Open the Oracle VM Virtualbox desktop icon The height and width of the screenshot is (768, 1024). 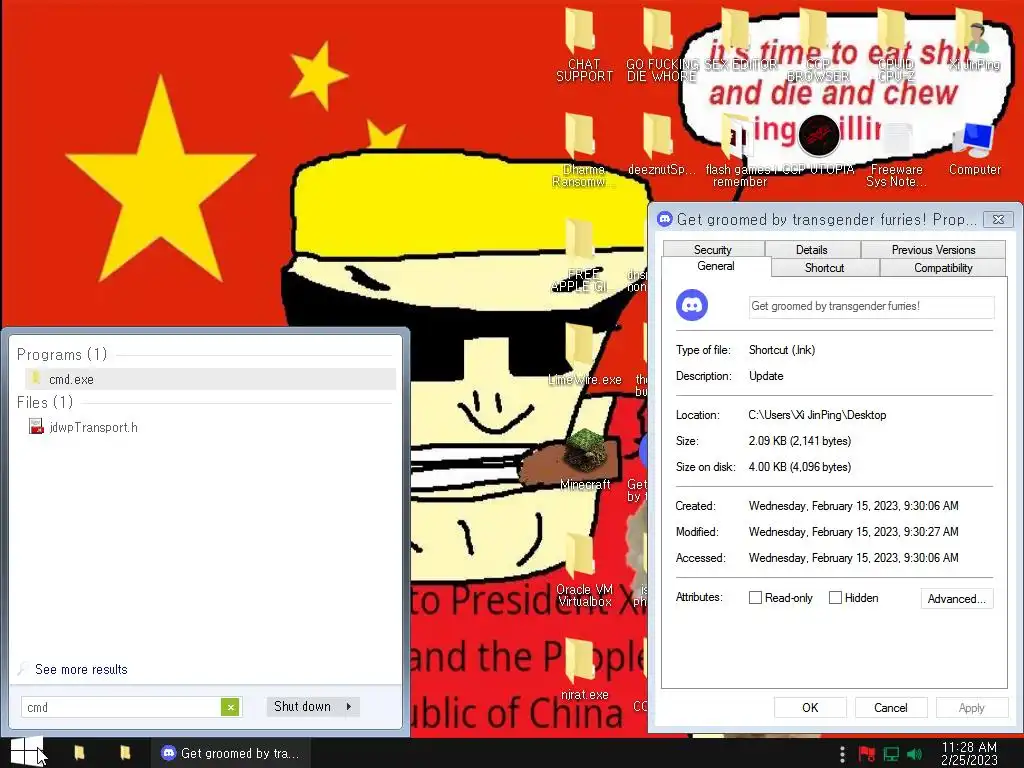point(584,569)
